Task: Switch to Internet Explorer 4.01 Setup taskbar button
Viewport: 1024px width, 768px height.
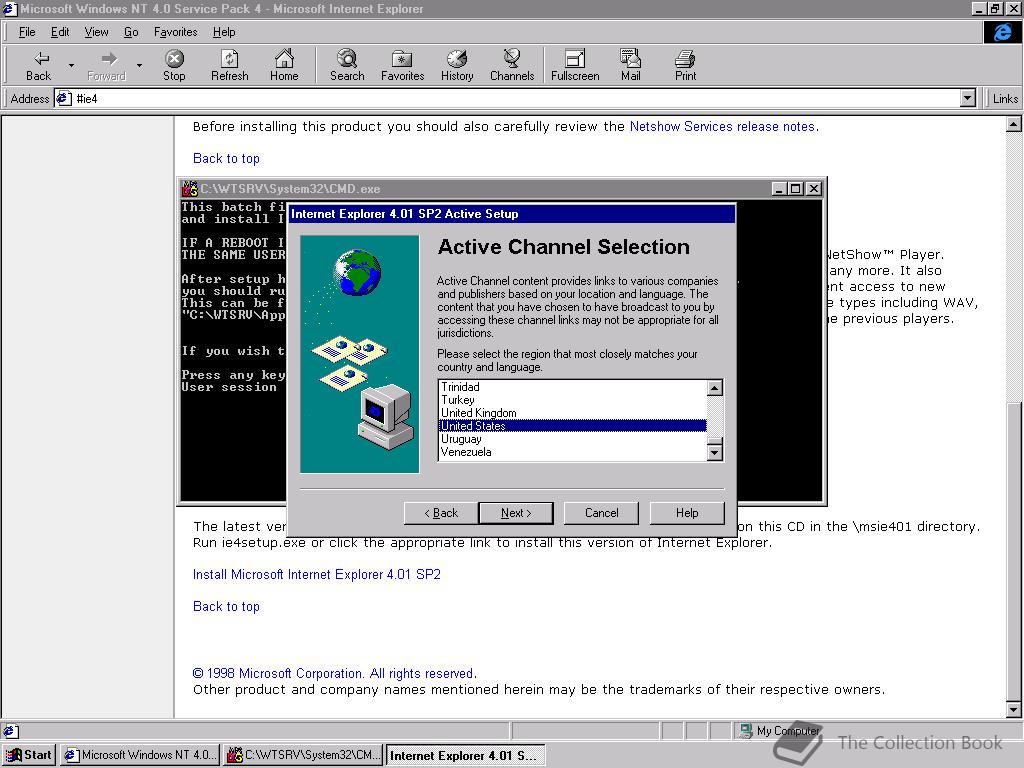Action: tap(466, 755)
